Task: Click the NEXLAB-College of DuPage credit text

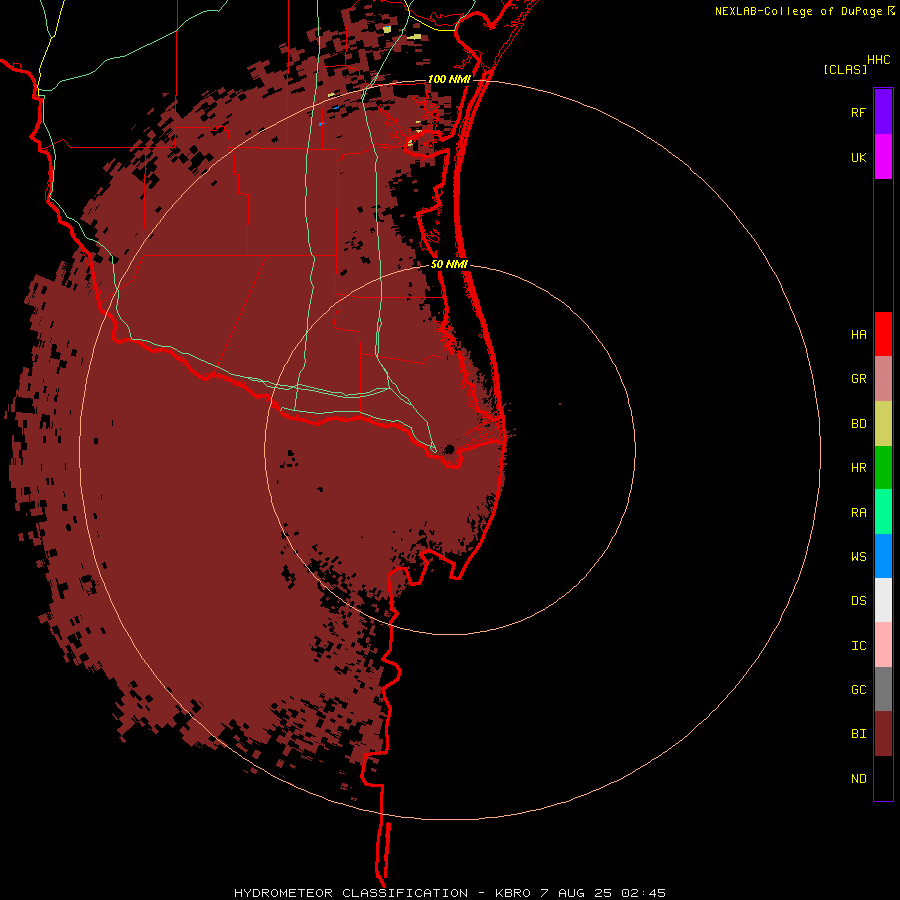Action: (798, 11)
